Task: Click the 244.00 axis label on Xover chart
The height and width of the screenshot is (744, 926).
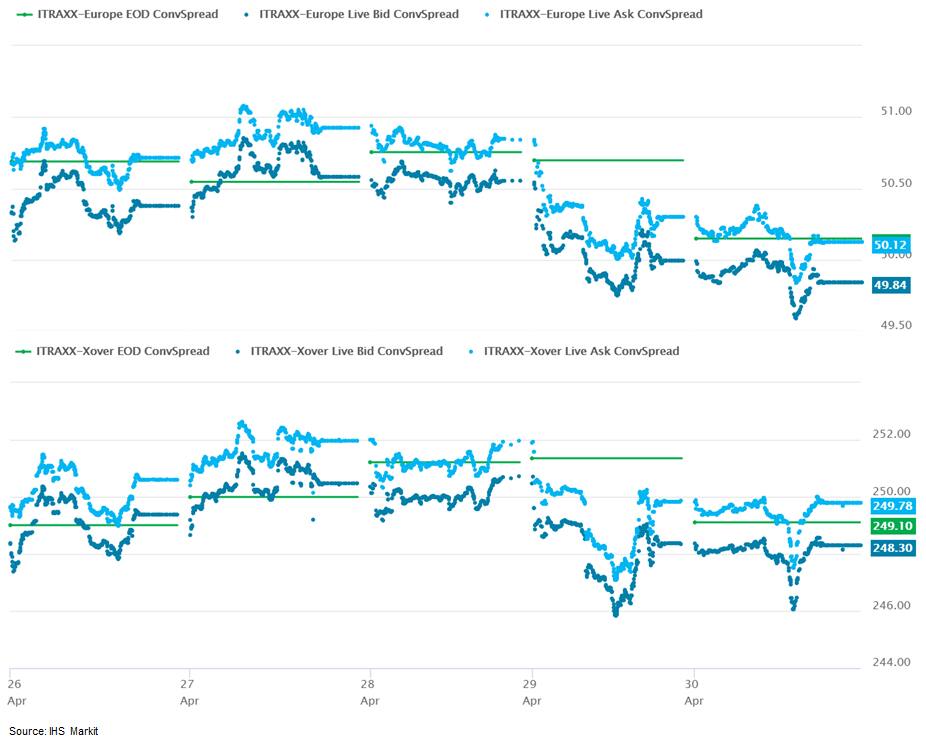Action: point(892,662)
